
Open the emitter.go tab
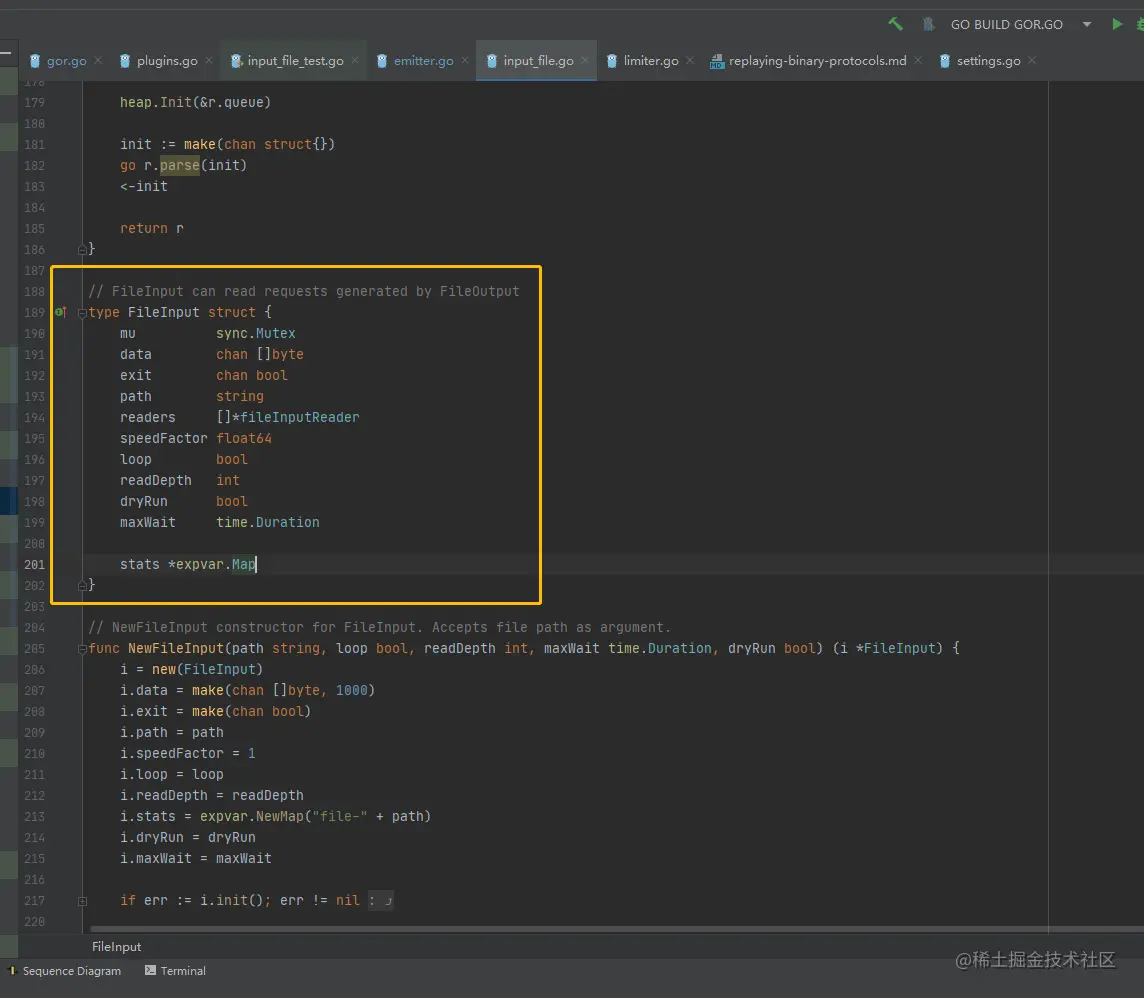tap(424, 61)
